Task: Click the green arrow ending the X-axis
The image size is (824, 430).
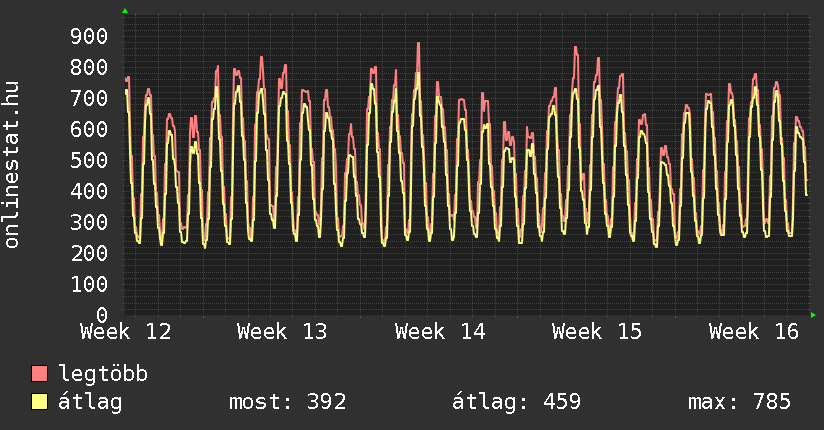Action: 813,315
